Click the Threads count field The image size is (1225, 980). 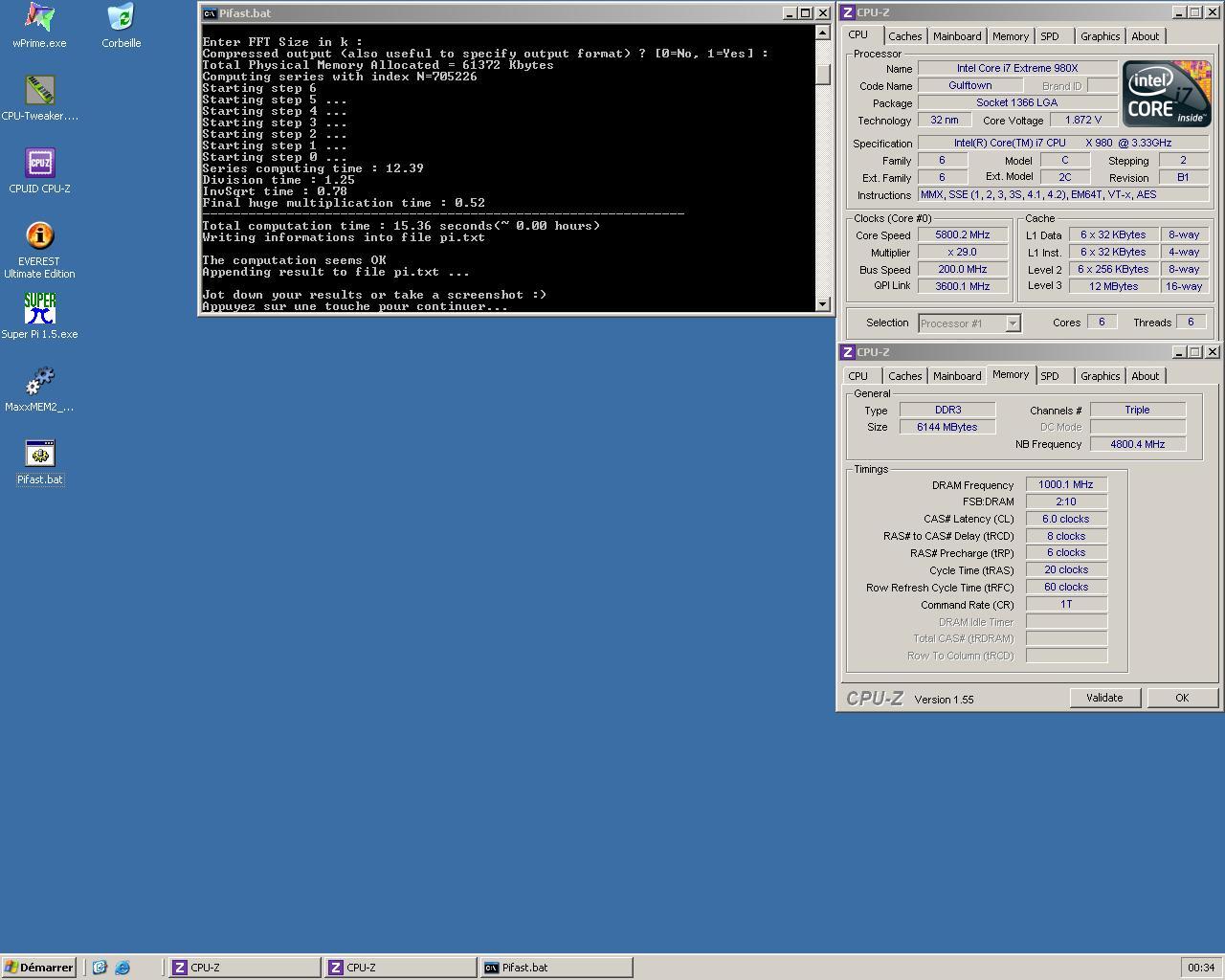click(1191, 323)
